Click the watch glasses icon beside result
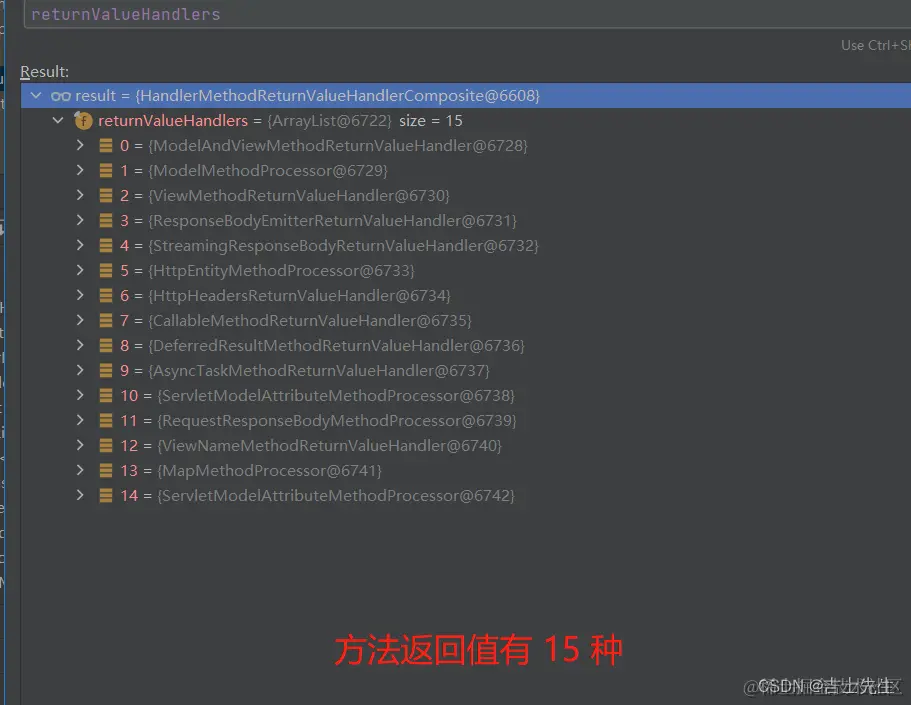This screenshot has width=911, height=705. click(x=60, y=96)
